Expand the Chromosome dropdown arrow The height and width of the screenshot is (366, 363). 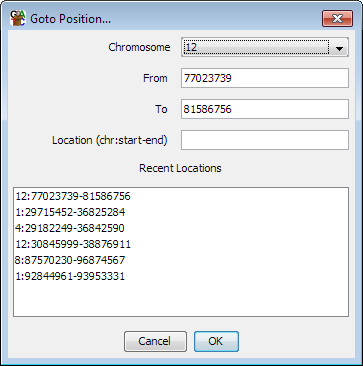point(339,47)
